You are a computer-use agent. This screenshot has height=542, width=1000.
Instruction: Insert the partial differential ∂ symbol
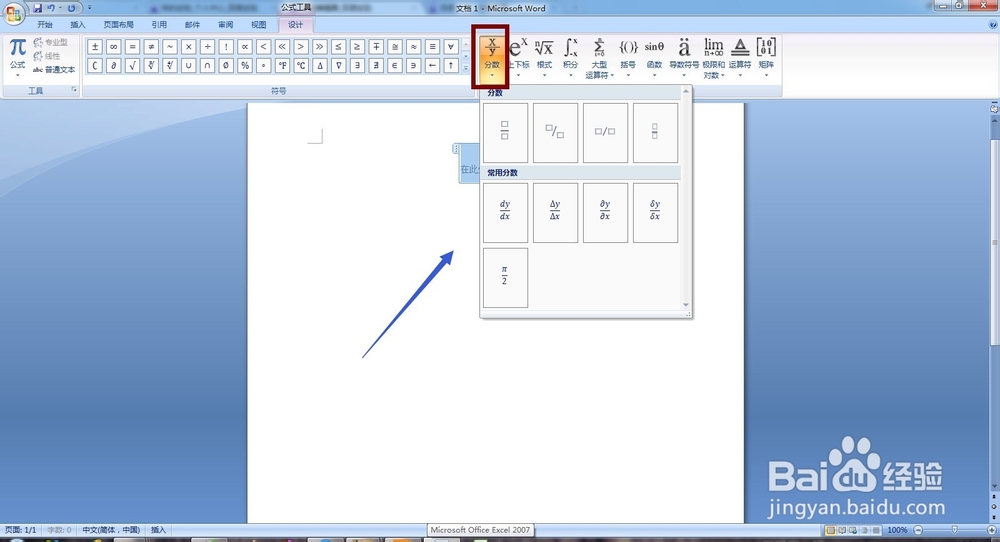click(x=114, y=65)
